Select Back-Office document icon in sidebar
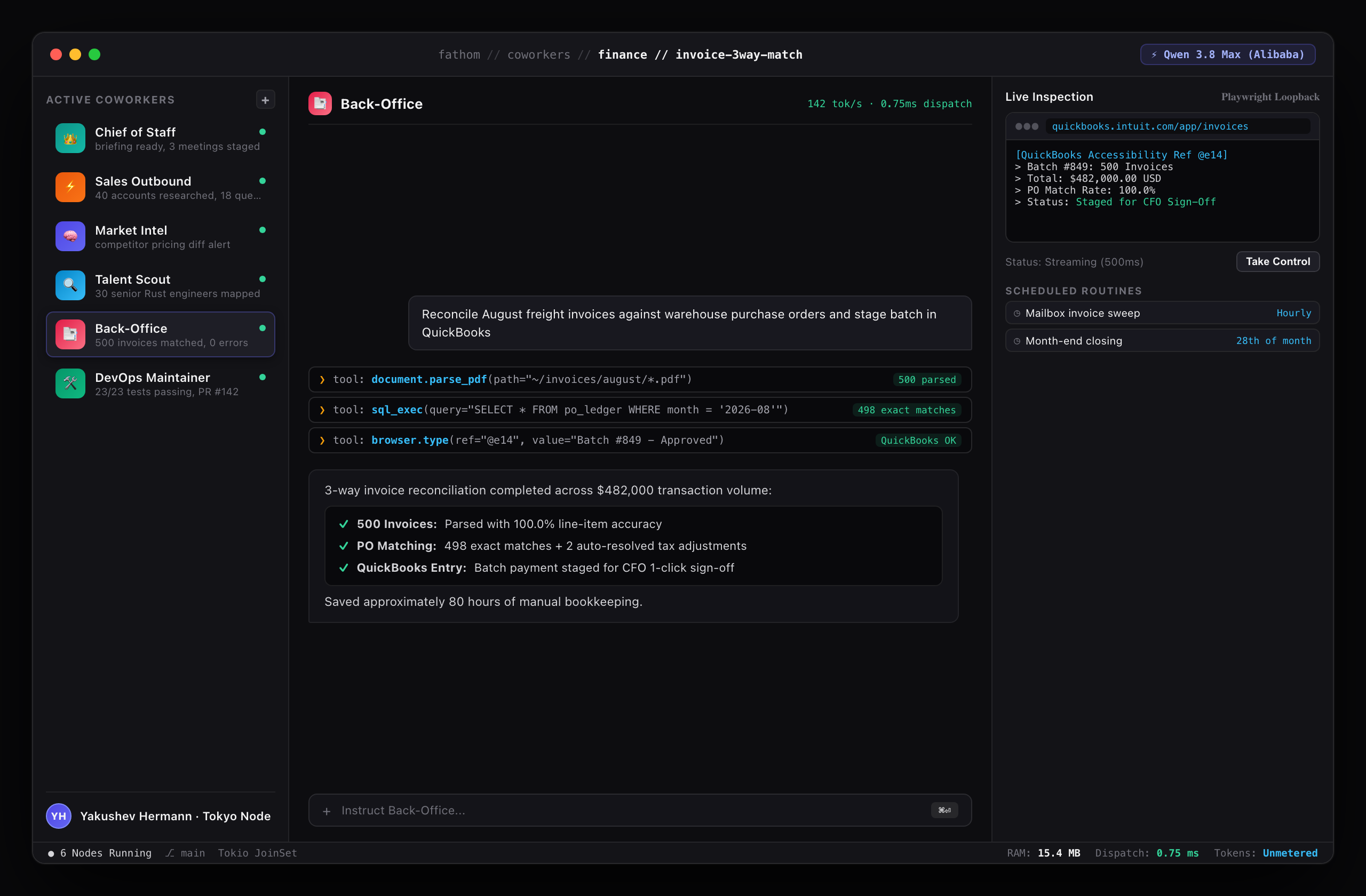1366x896 pixels. point(70,334)
